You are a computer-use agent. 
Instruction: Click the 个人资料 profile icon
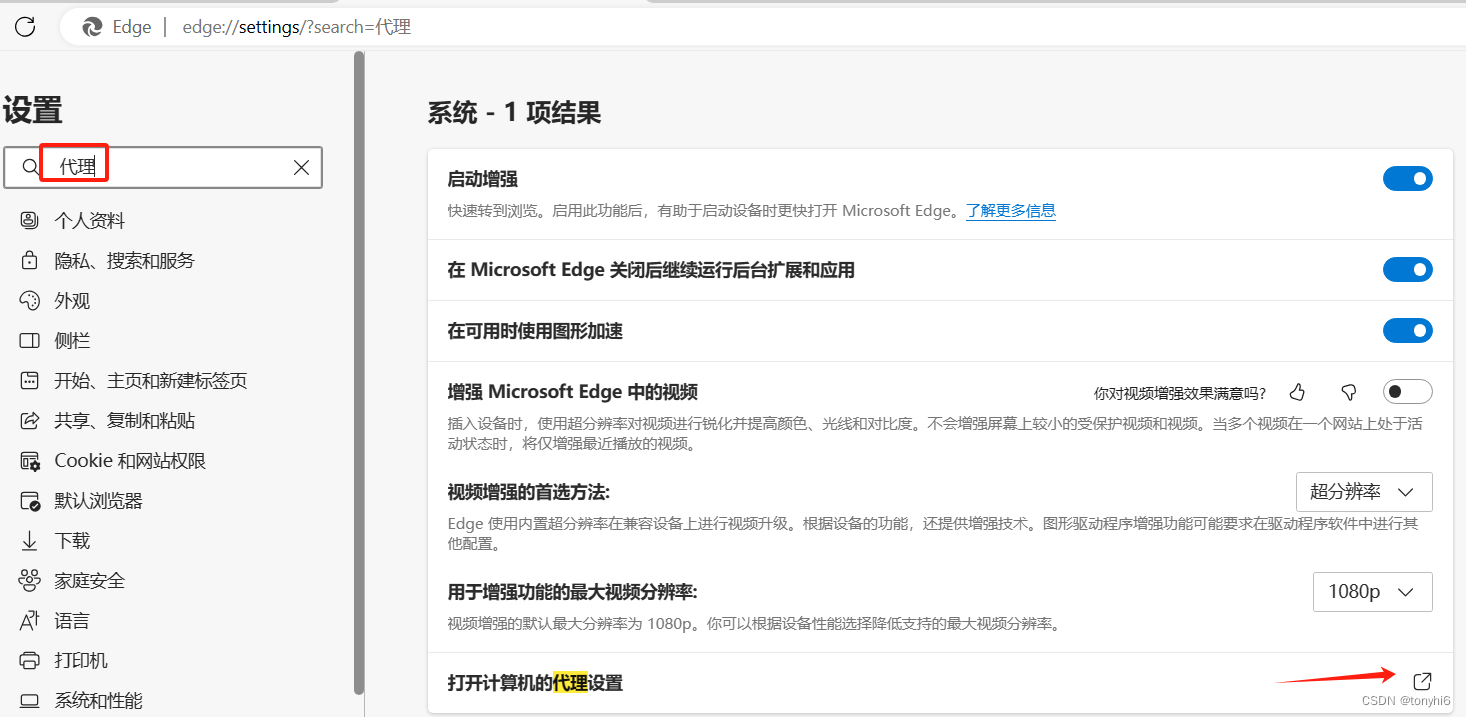[x=30, y=220]
